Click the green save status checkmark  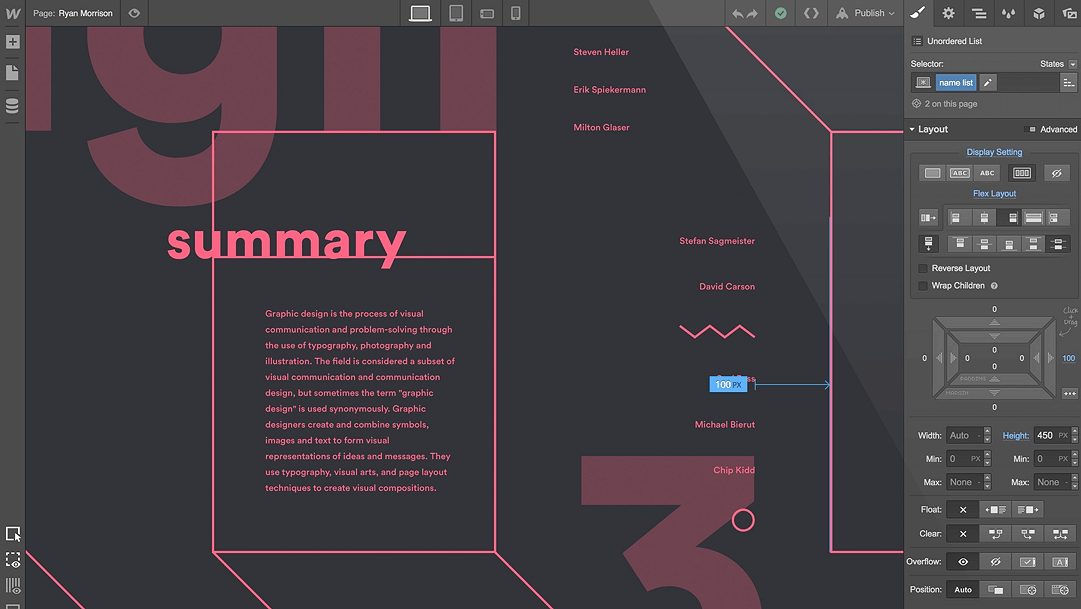[780, 13]
